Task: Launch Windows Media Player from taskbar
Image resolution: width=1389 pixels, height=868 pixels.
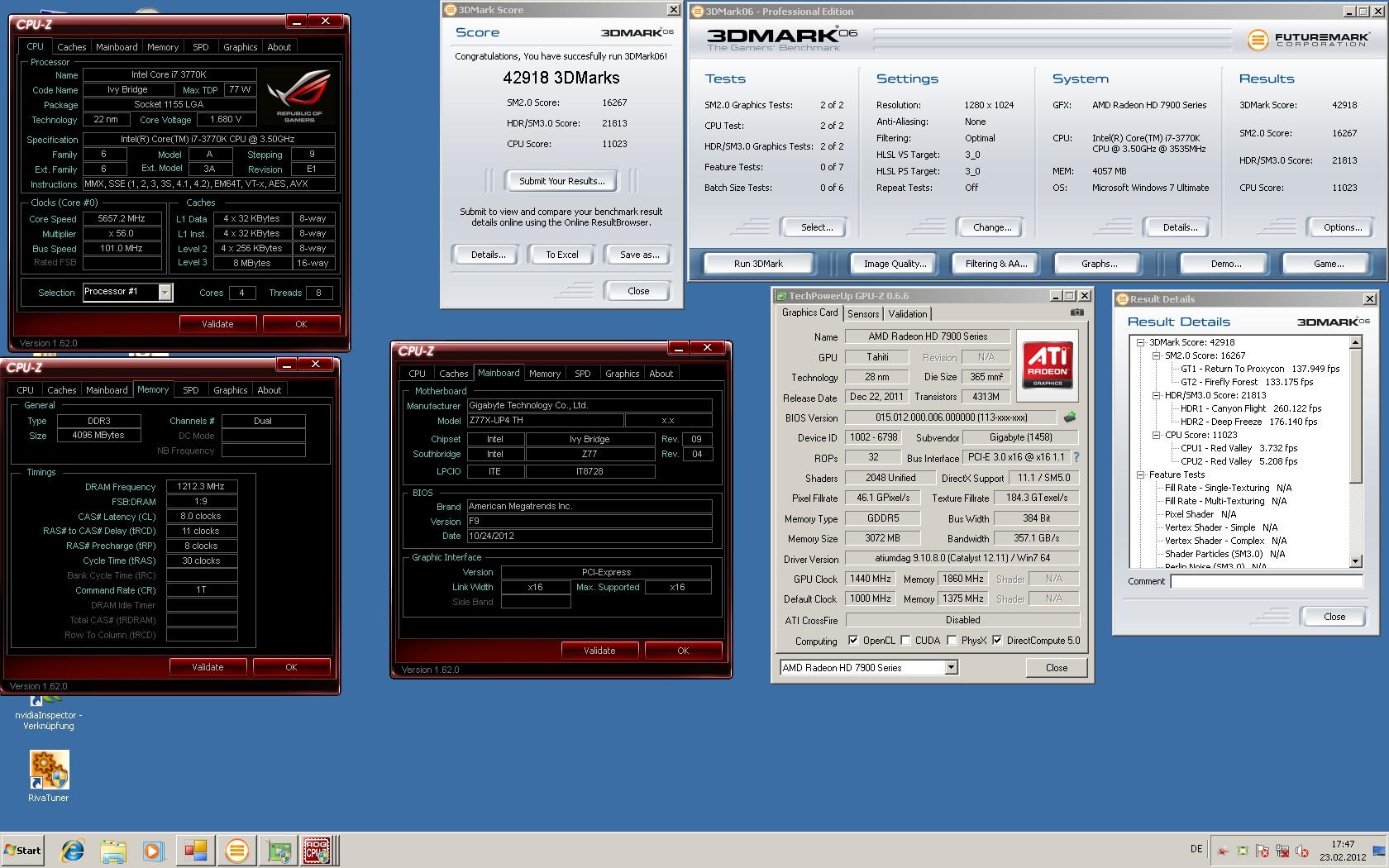Action: tap(153, 850)
